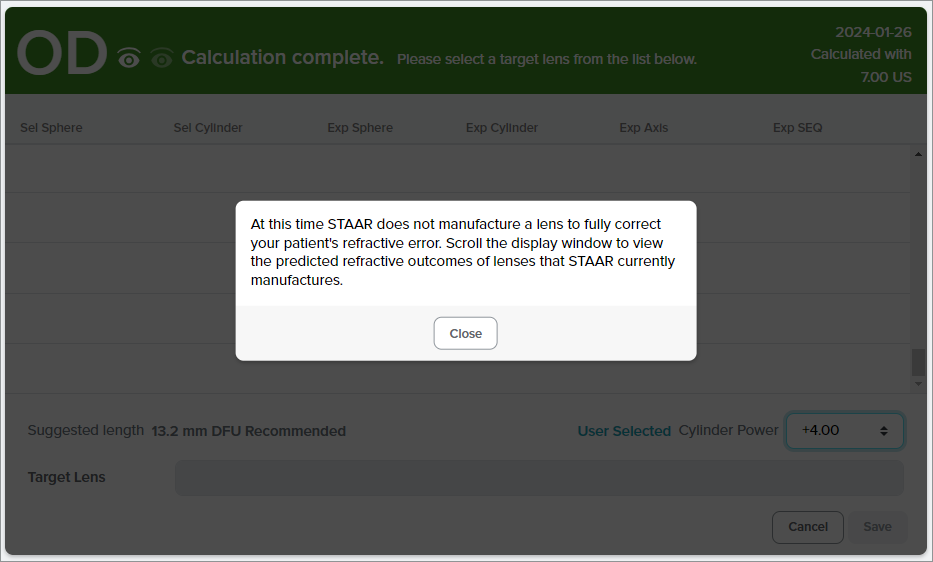This screenshot has height=562, width=933.
Task: Click the Target Lens field
Action: [x=538, y=478]
